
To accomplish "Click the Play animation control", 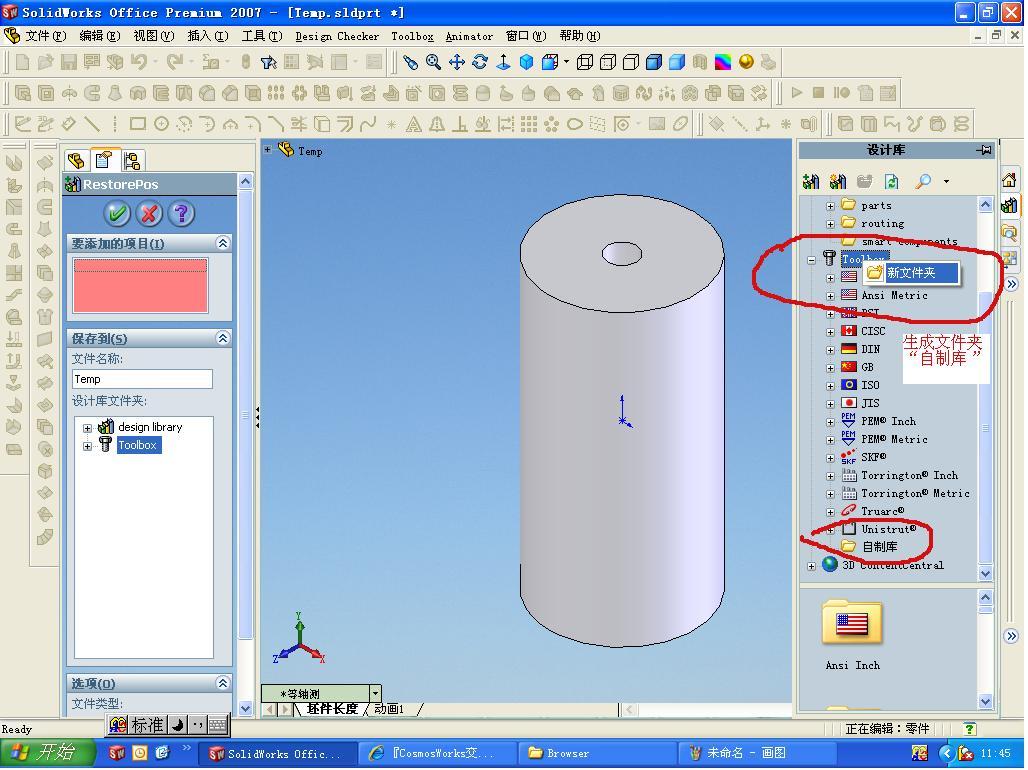I will click(x=797, y=93).
